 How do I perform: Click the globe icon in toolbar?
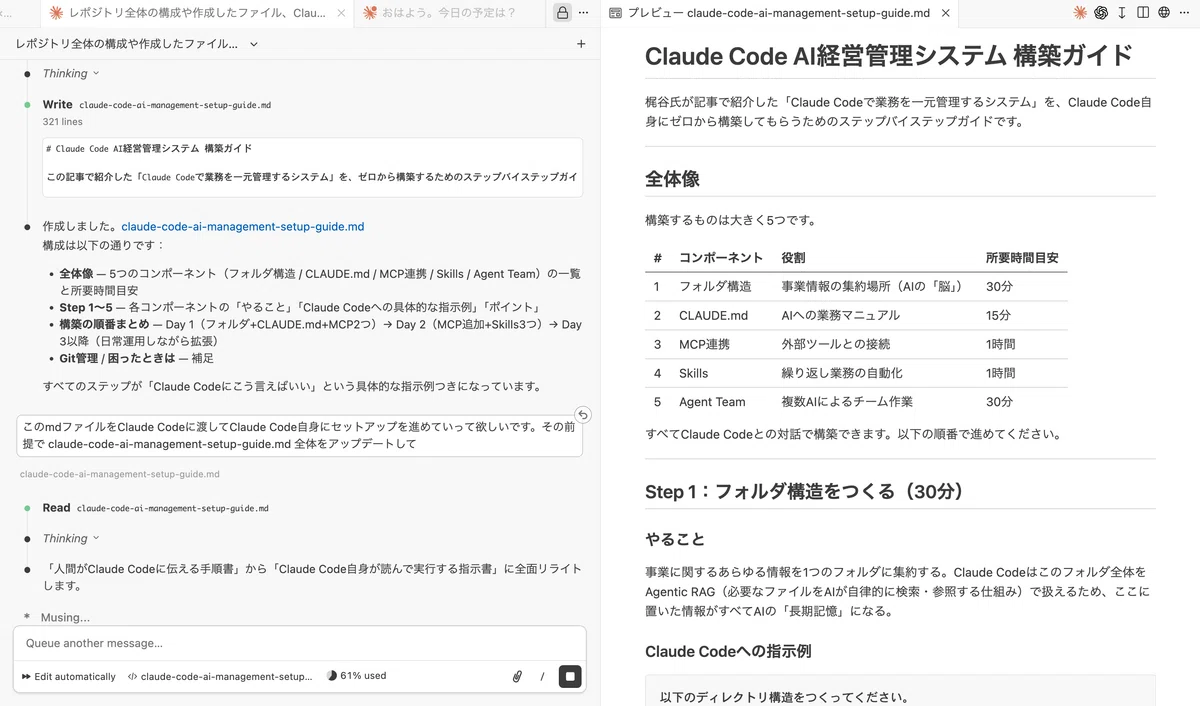(x=1164, y=13)
